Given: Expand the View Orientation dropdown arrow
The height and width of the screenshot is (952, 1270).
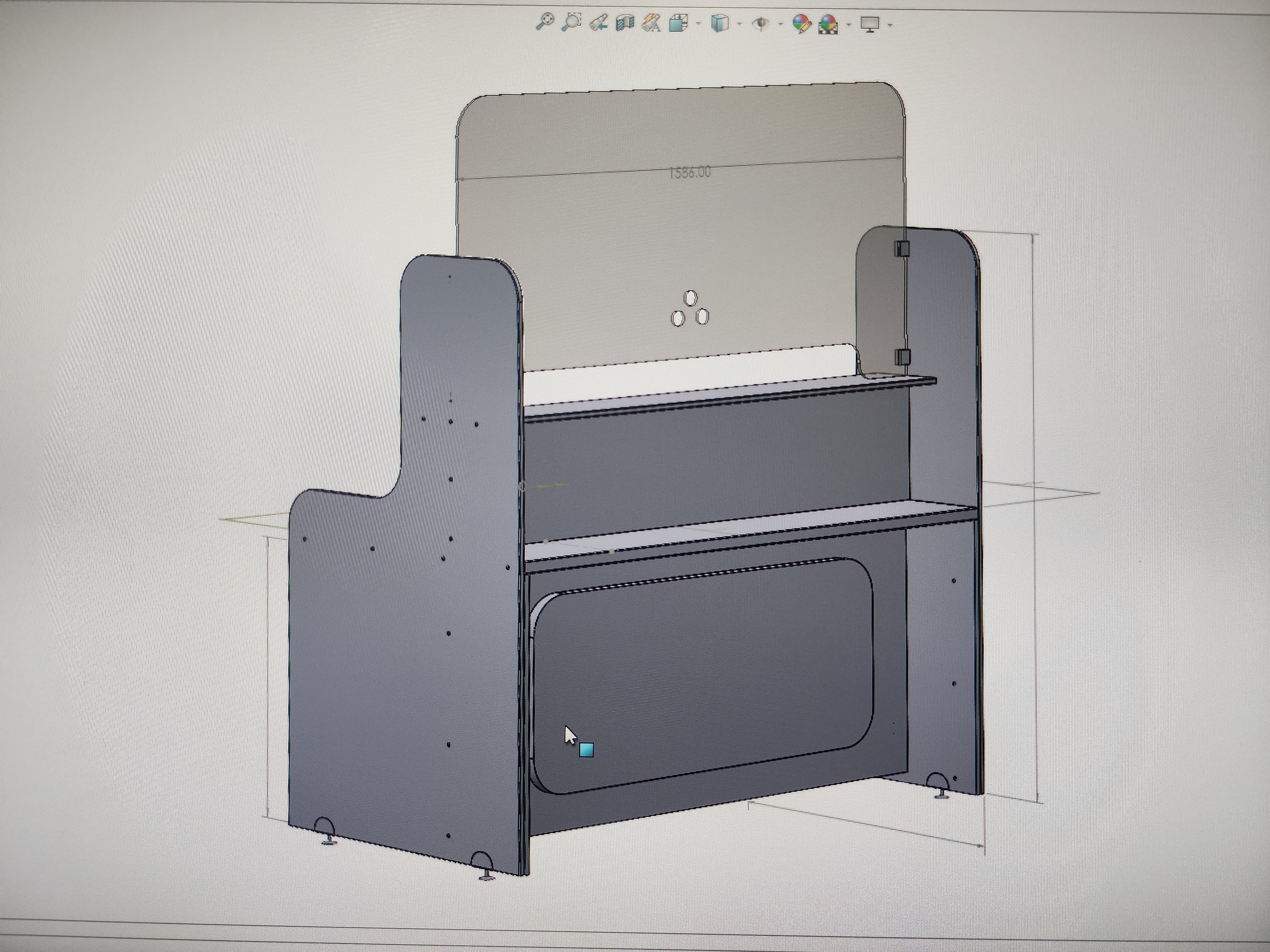Looking at the screenshot, I should [x=698, y=24].
